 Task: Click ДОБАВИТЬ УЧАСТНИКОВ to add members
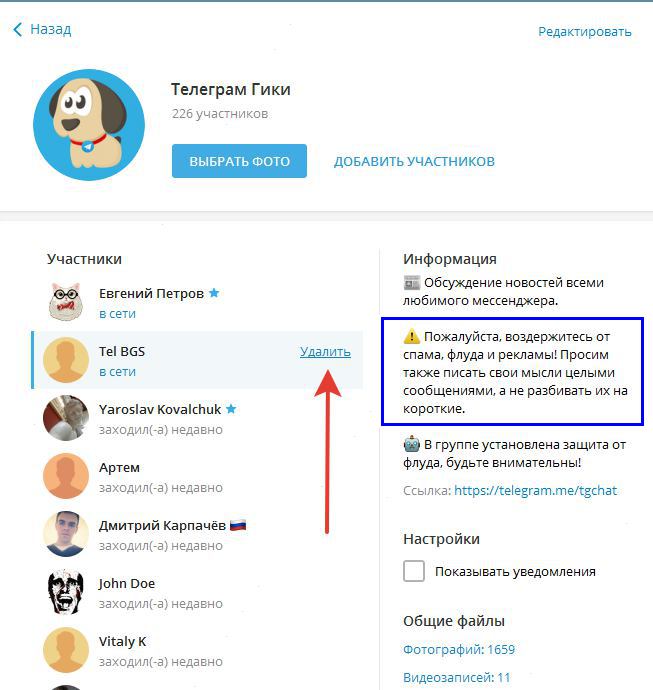[414, 161]
